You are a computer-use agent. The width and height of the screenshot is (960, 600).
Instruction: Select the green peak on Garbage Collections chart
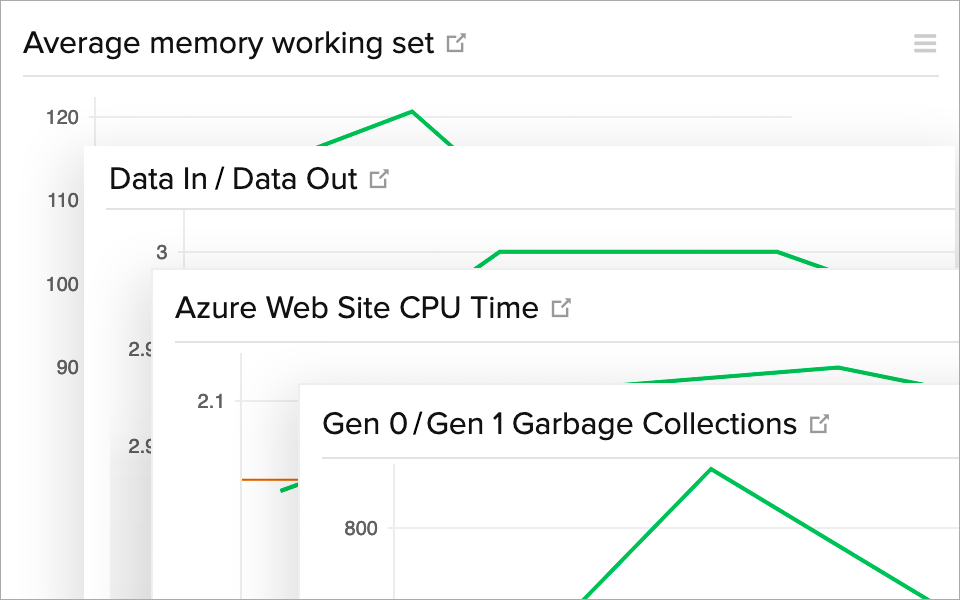(711, 467)
